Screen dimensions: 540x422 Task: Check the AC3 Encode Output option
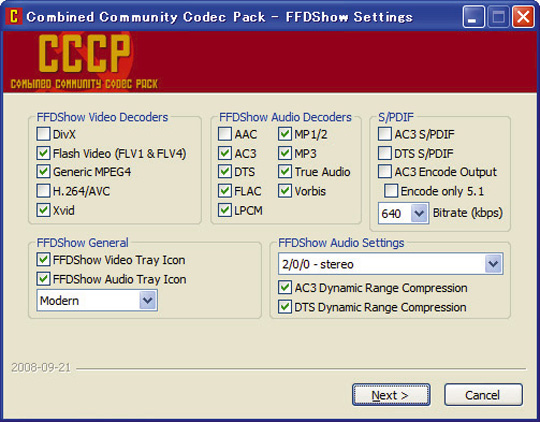point(385,171)
